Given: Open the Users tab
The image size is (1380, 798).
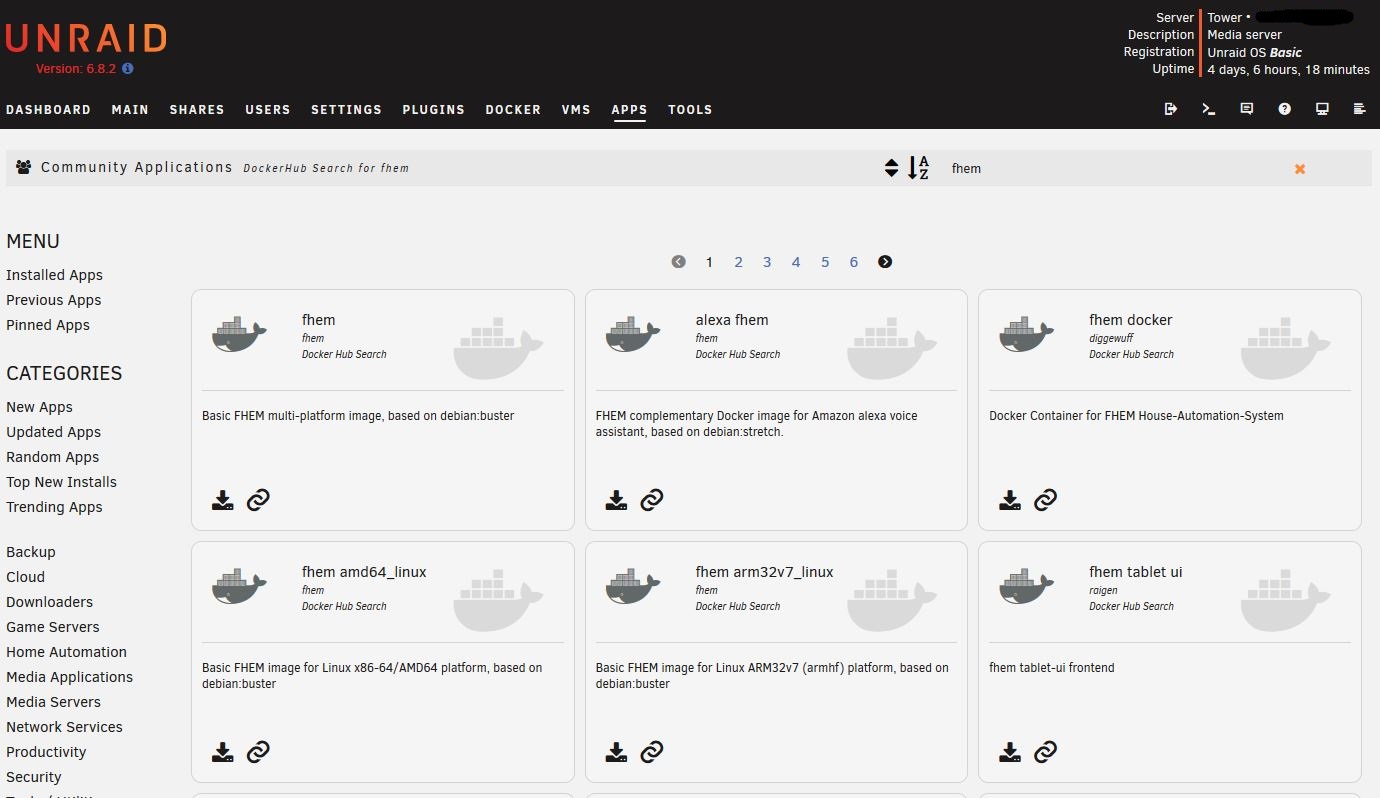Looking at the screenshot, I should click(268, 110).
